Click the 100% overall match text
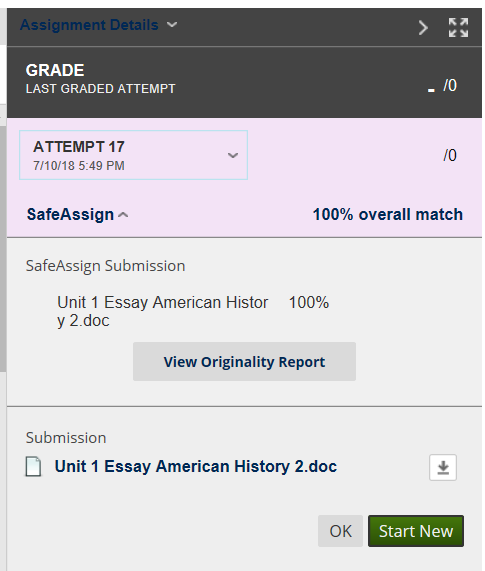 coord(388,214)
